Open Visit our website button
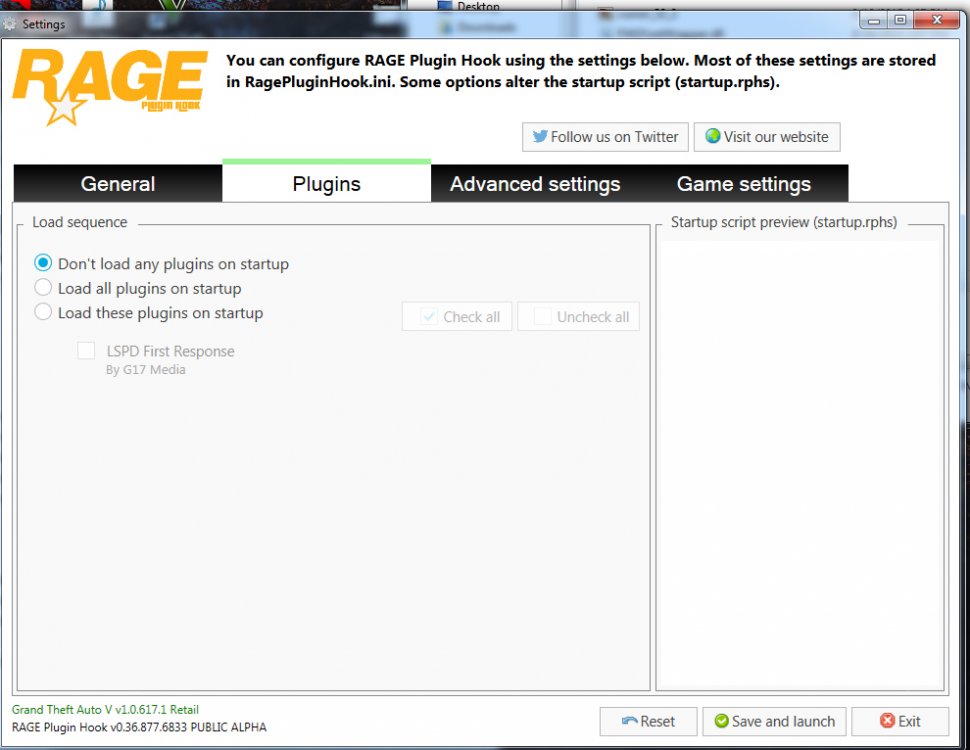The width and height of the screenshot is (970, 750). [766, 137]
